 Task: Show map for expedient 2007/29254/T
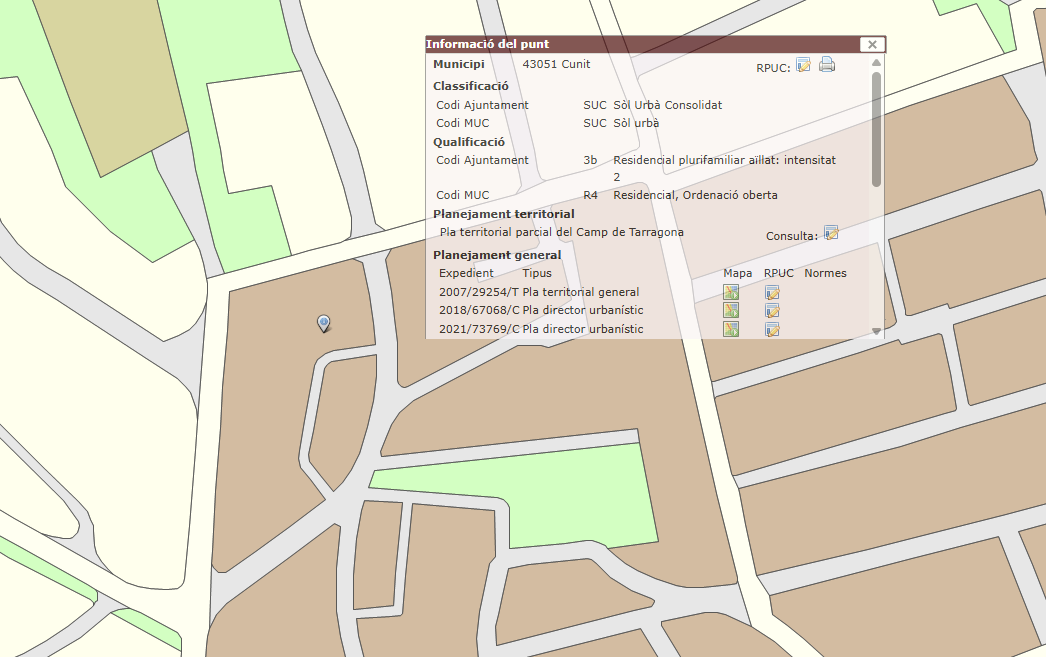pyautogui.click(x=731, y=292)
